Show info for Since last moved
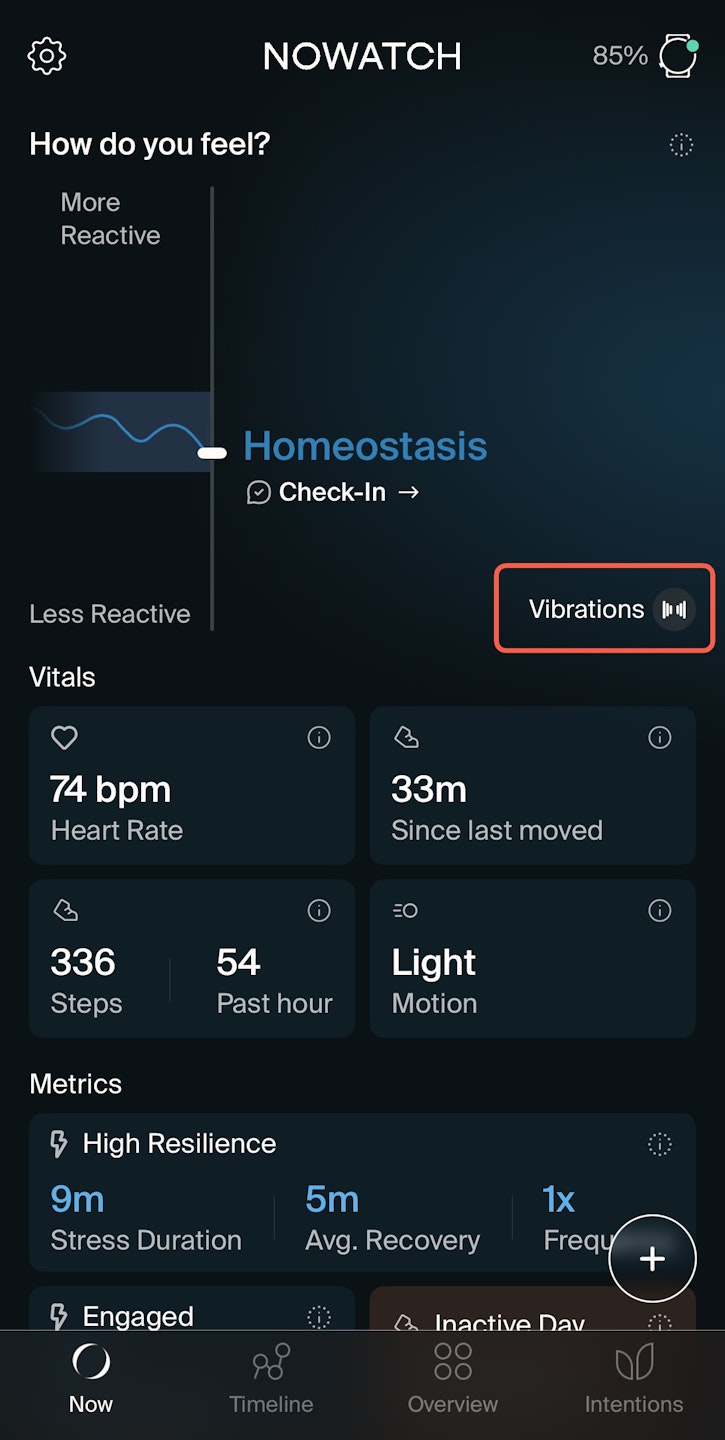The height and width of the screenshot is (1440, 725). (x=660, y=738)
